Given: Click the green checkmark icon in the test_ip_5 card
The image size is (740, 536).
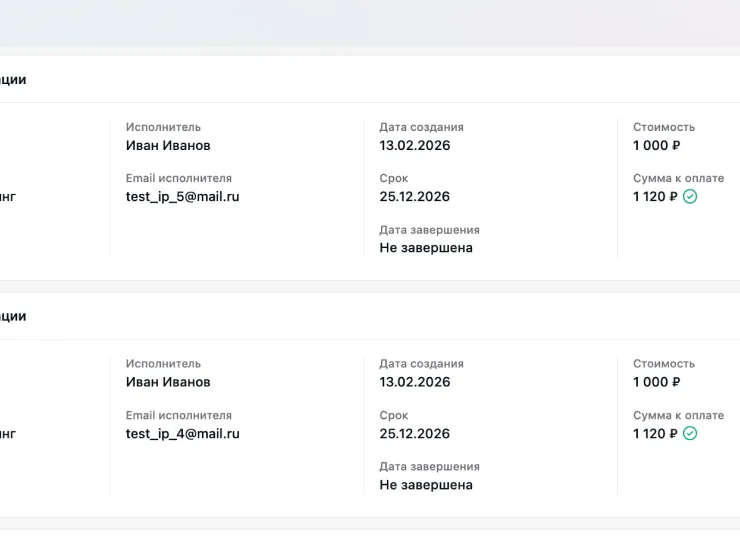Looking at the screenshot, I should [x=690, y=196].
